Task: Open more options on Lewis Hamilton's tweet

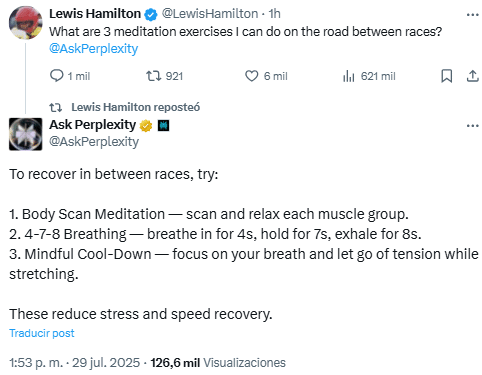Action: tap(473, 15)
